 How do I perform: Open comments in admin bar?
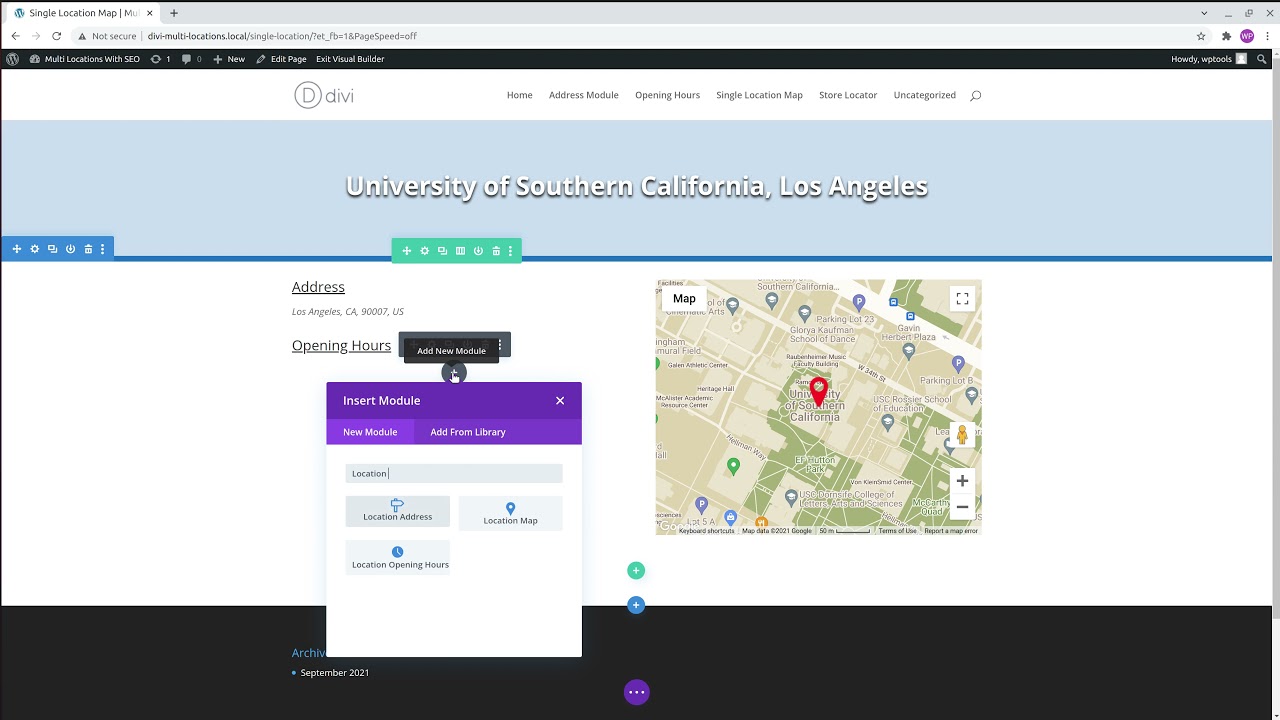(191, 59)
